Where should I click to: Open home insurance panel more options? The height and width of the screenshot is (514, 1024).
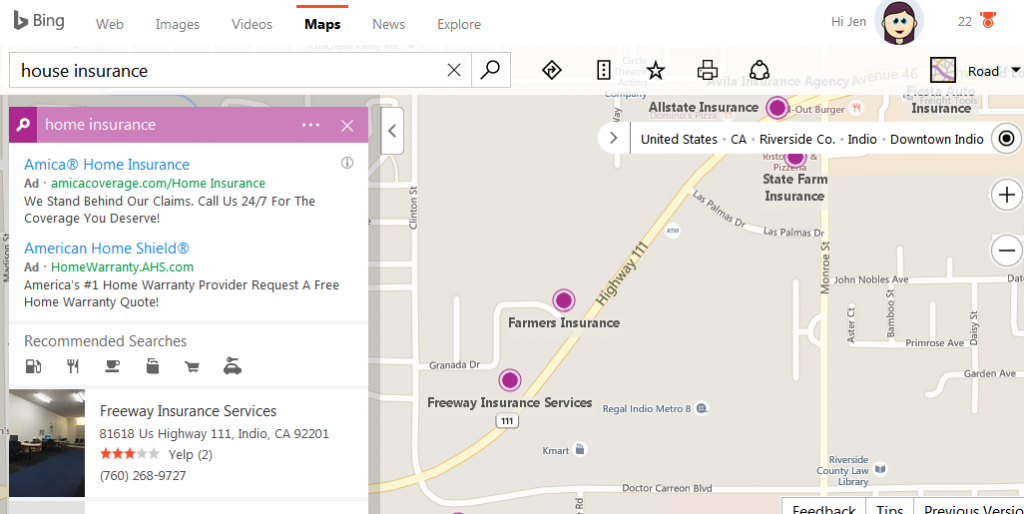pos(310,125)
